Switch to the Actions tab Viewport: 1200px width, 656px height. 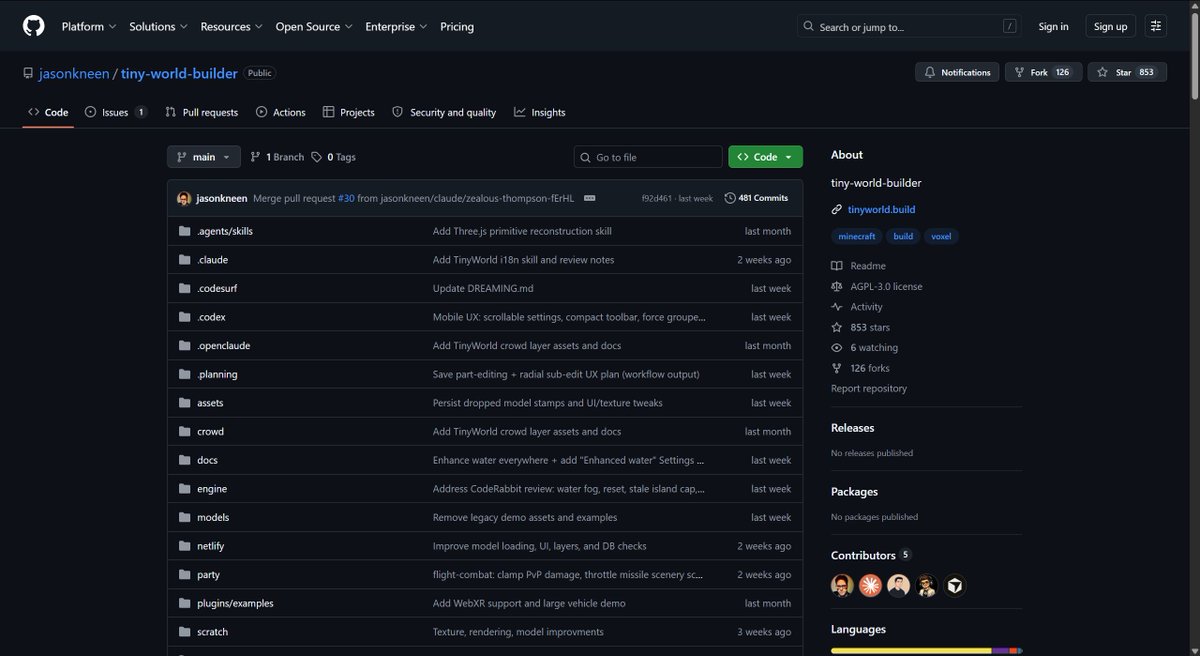(281, 112)
